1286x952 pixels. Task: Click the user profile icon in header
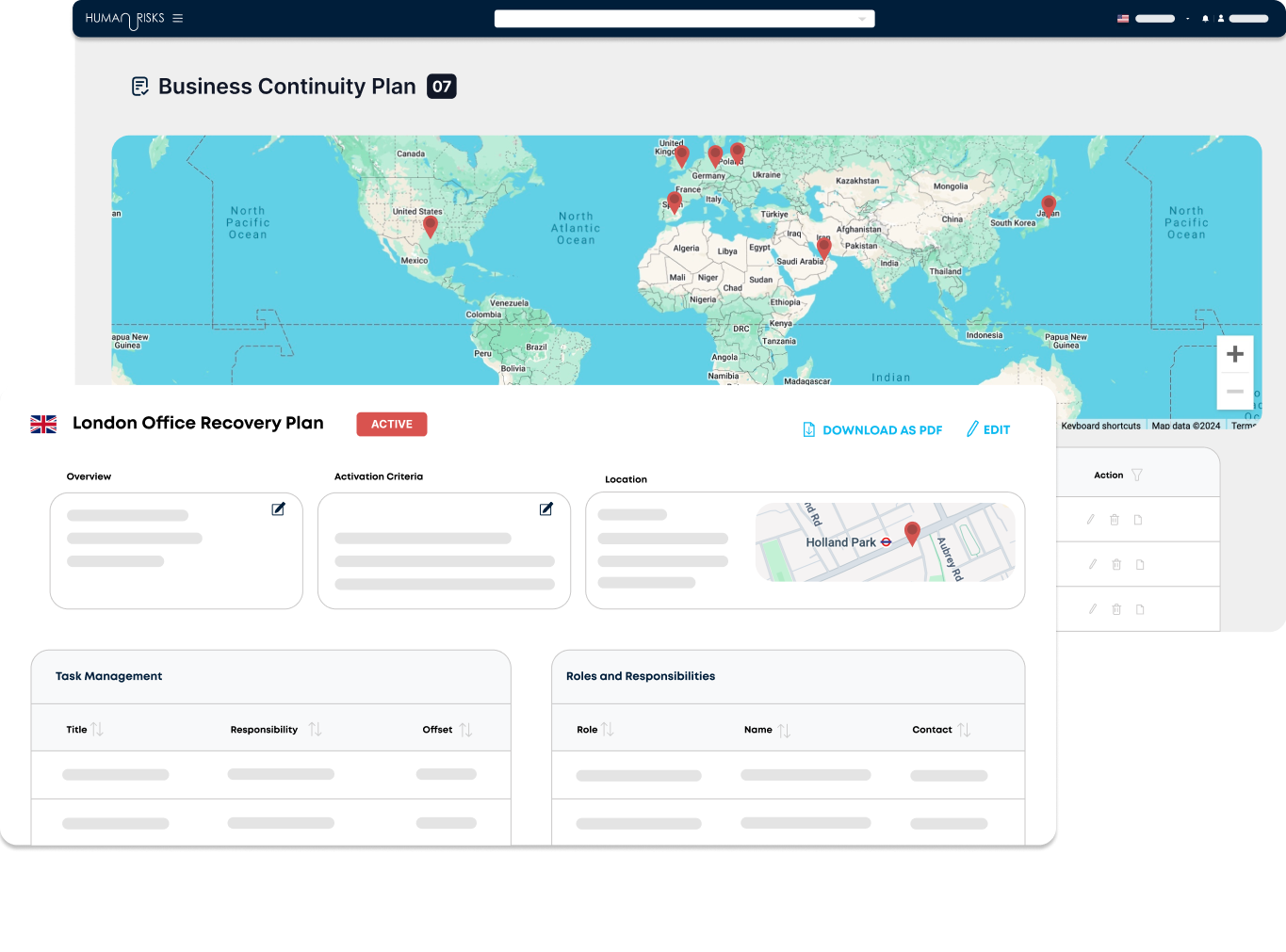[1221, 18]
